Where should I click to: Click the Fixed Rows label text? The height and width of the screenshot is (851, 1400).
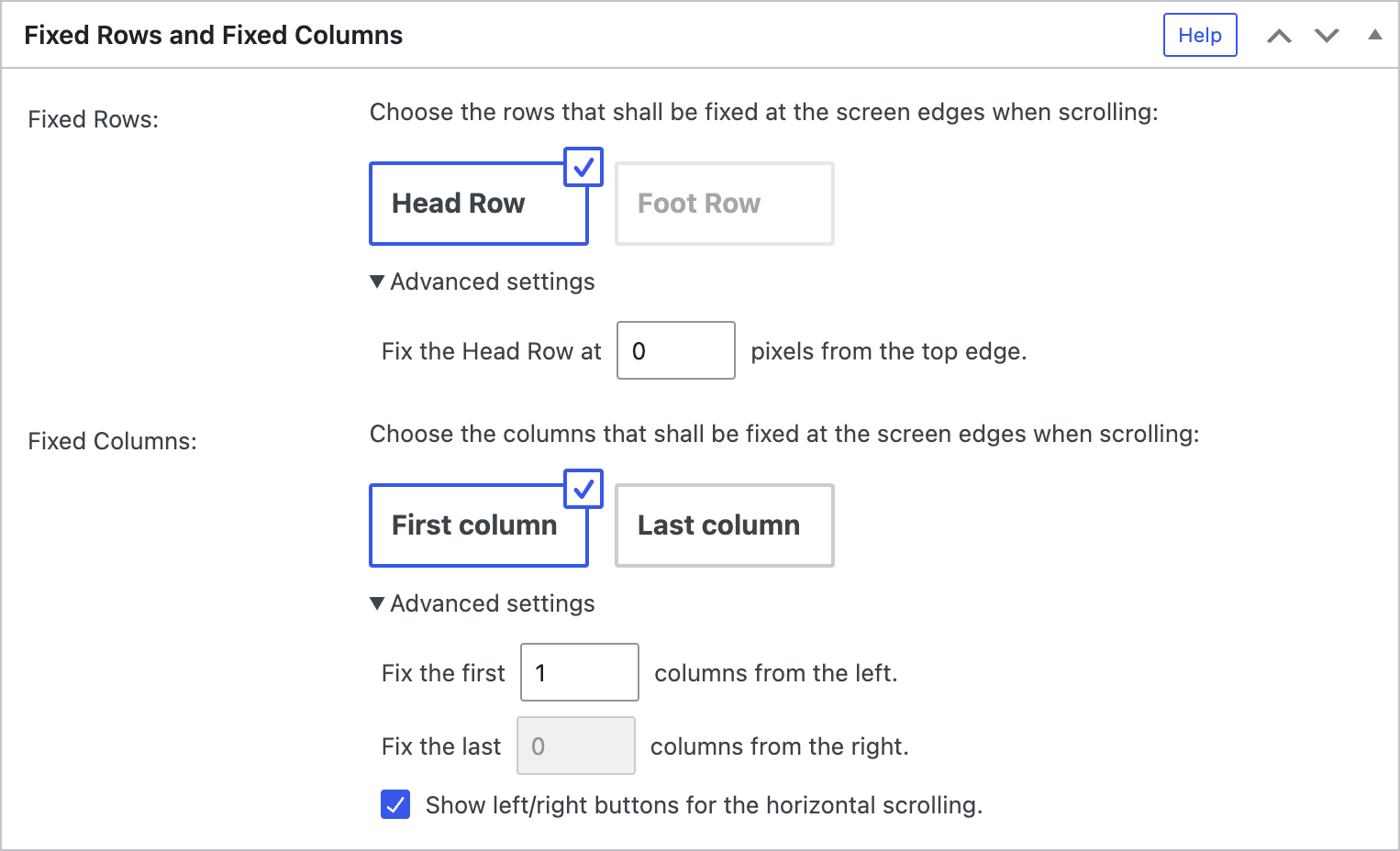92,119
